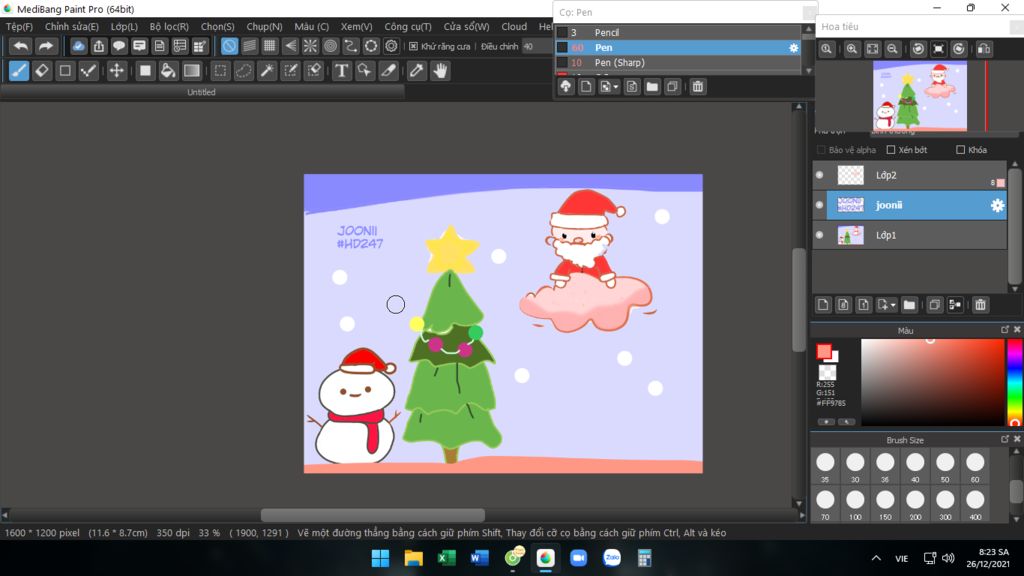Enable the crisscross grid snap

coord(270,46)
